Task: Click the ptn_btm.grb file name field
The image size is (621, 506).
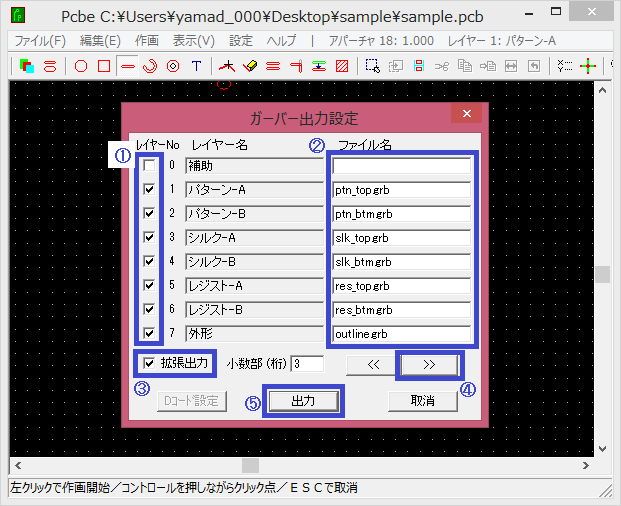Action: click(402, 214)
